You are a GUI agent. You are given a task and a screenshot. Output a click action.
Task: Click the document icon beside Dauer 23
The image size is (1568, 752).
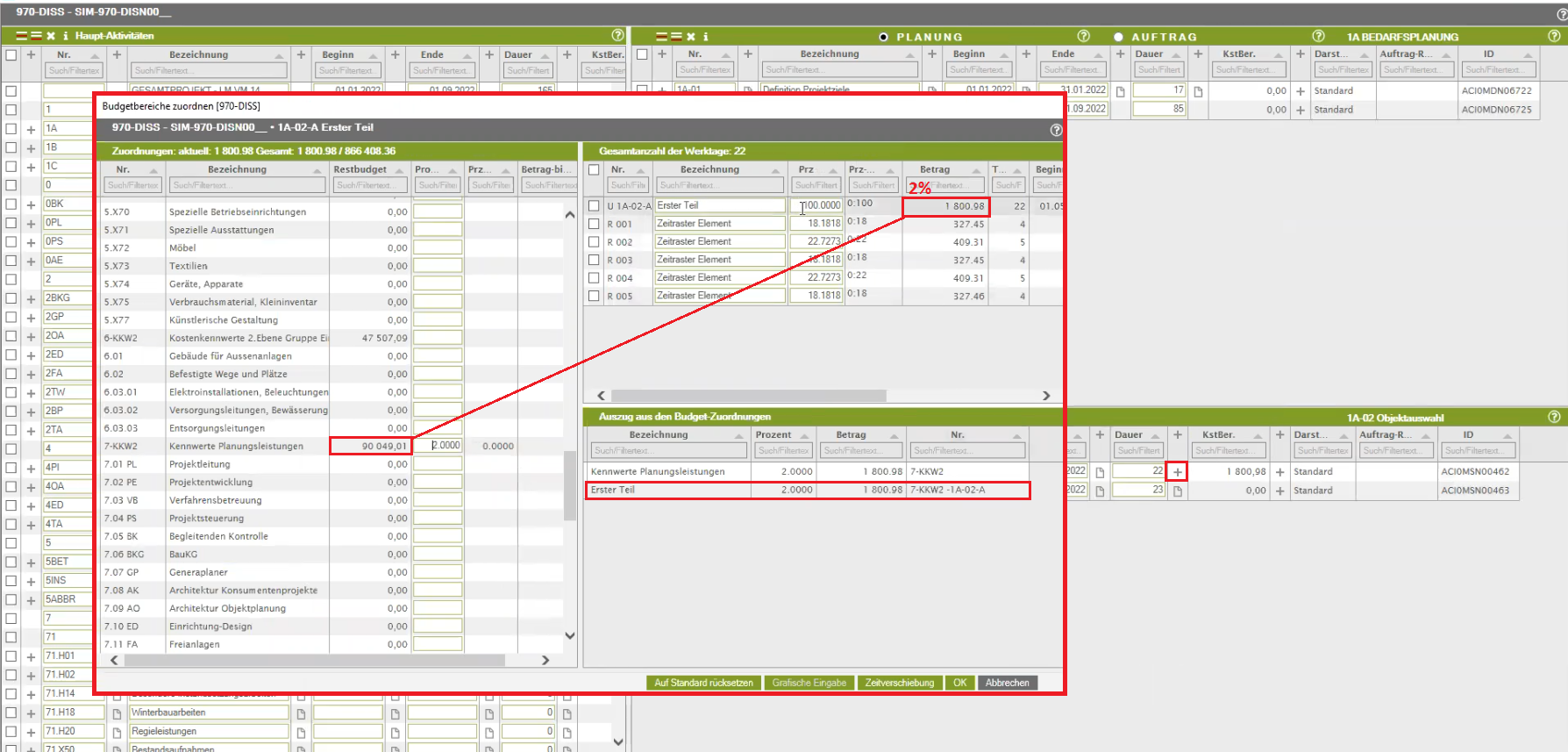(1177, 491)
